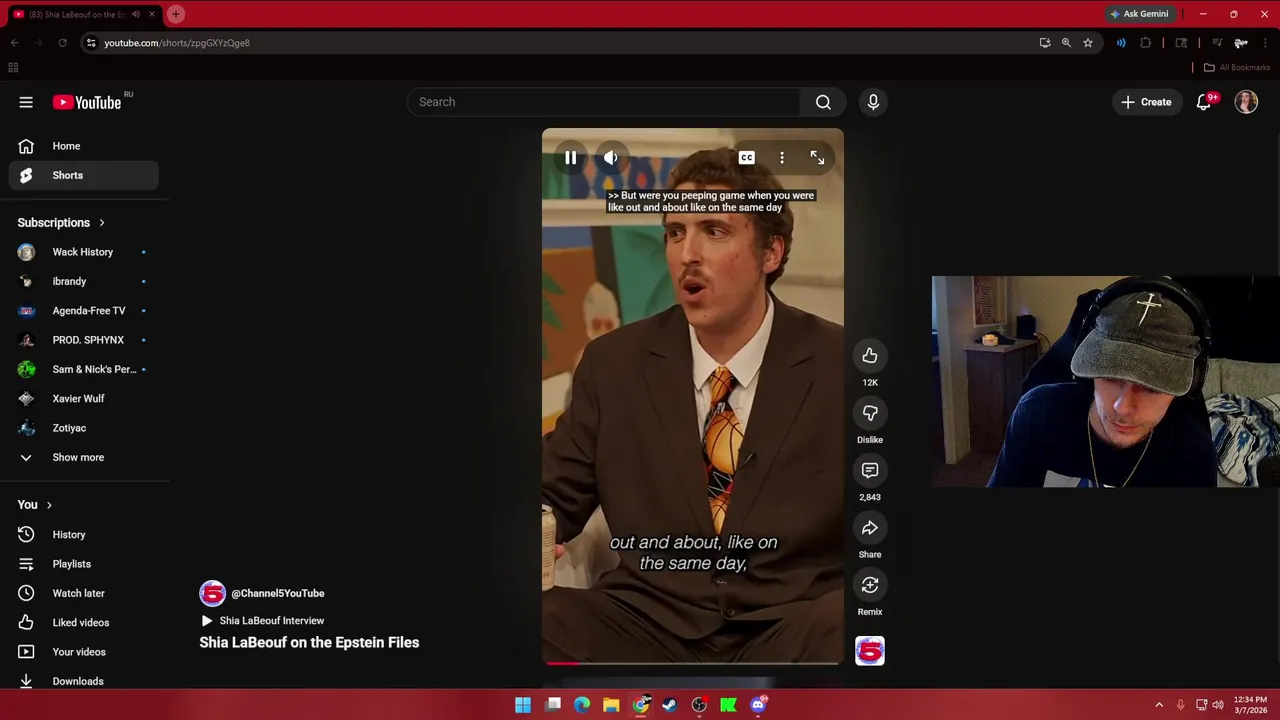The width and height of the screenshot is (1280, 720).
Task: Open the account avatar menu
Action: pyautogui.click(x=1246, y=102)
